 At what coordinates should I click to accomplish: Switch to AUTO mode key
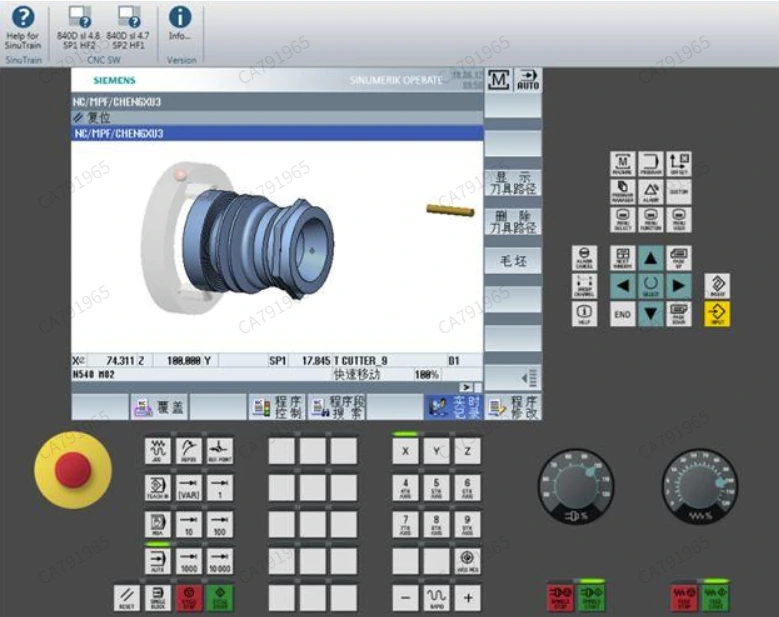(x=158, y=561)
